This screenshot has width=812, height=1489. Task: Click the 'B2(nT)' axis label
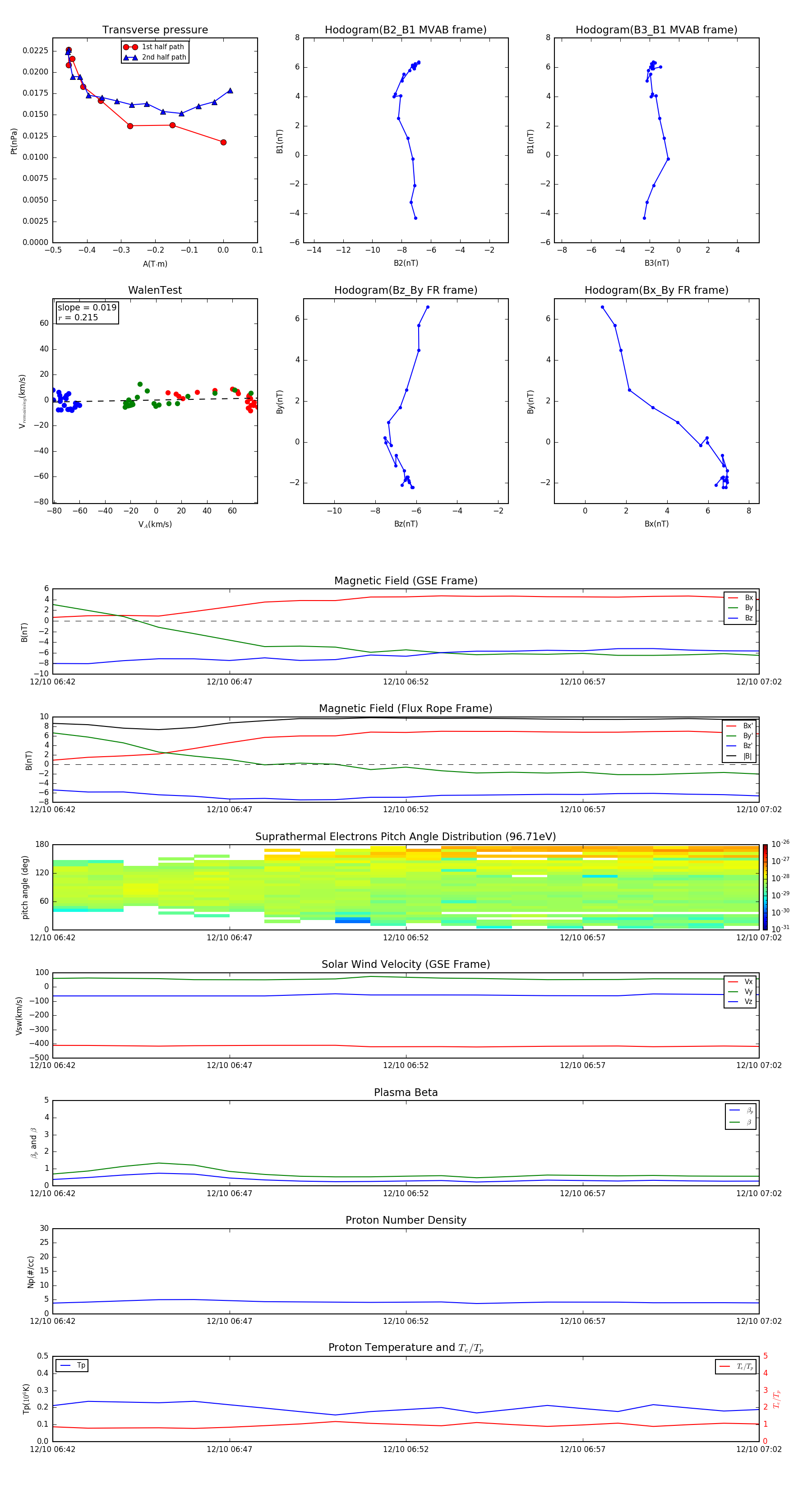406,263
